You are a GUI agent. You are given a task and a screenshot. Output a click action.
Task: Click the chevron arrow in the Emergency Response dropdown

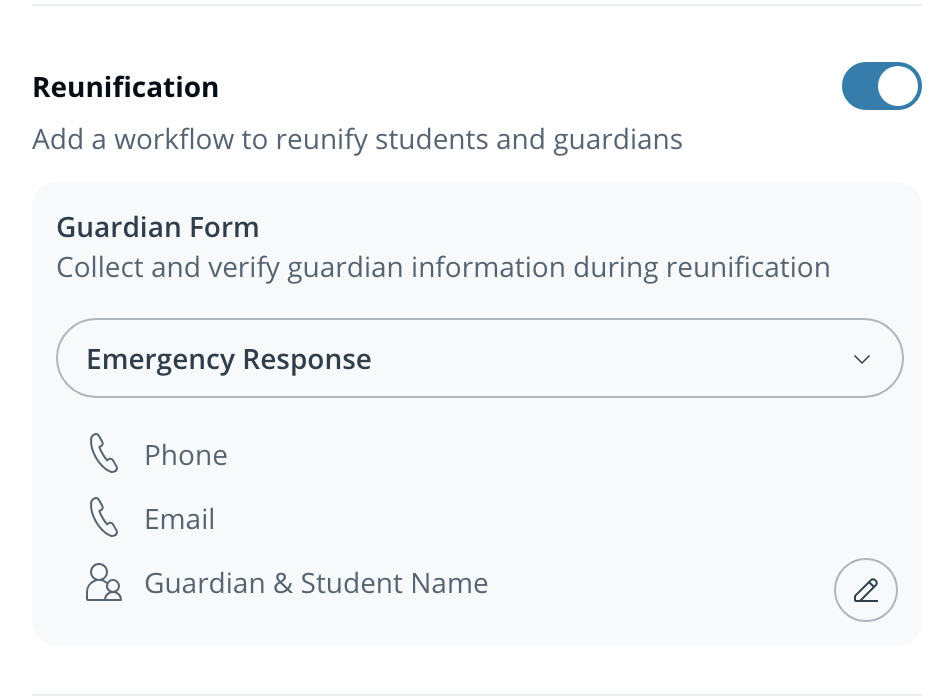(x=862, y=359)
